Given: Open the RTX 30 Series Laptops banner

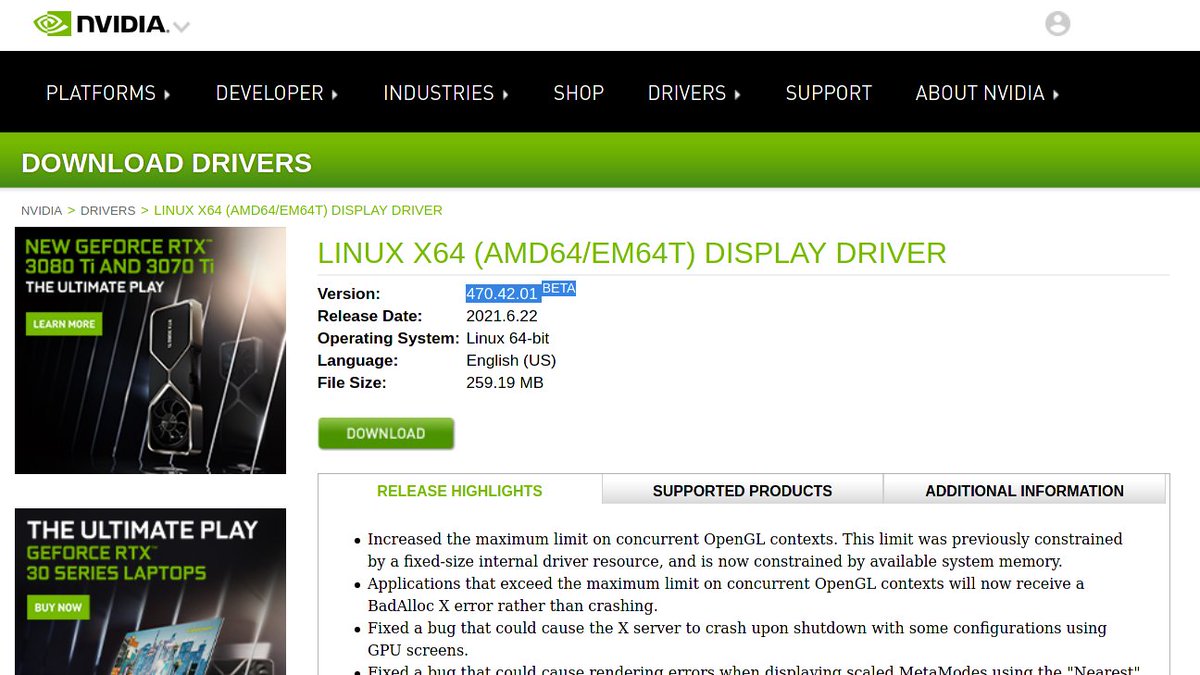Looking at the screenshot, I should click(150, 591).
